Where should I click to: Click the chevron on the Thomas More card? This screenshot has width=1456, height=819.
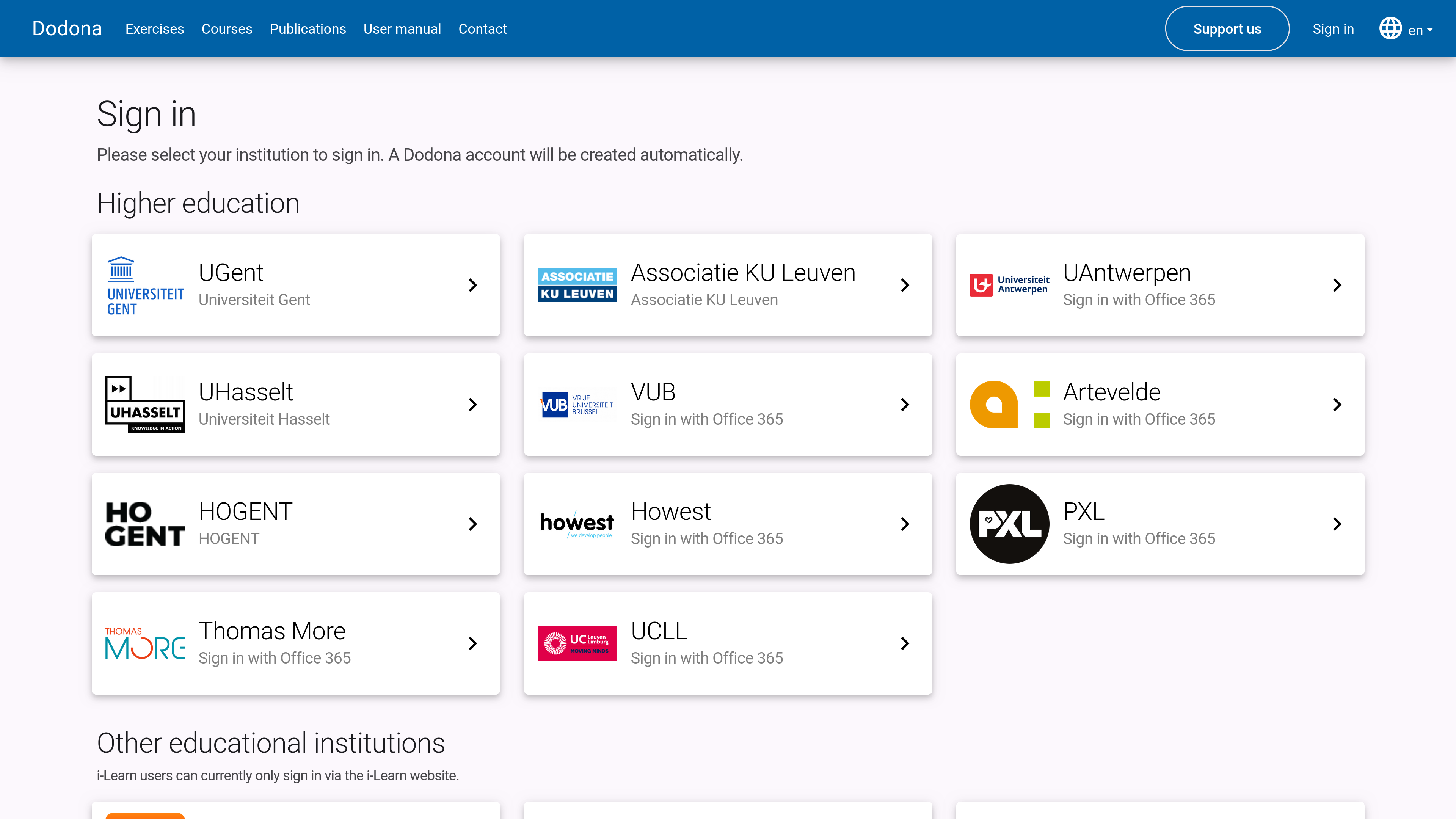click(x=473, y=643)
